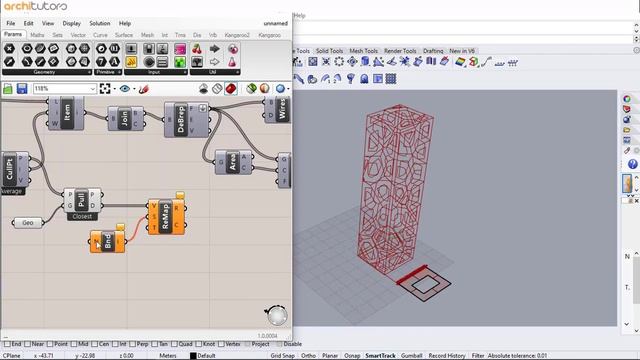Click the Join component
Viewport: 640px width, 360px height.
tap(125, 118)
